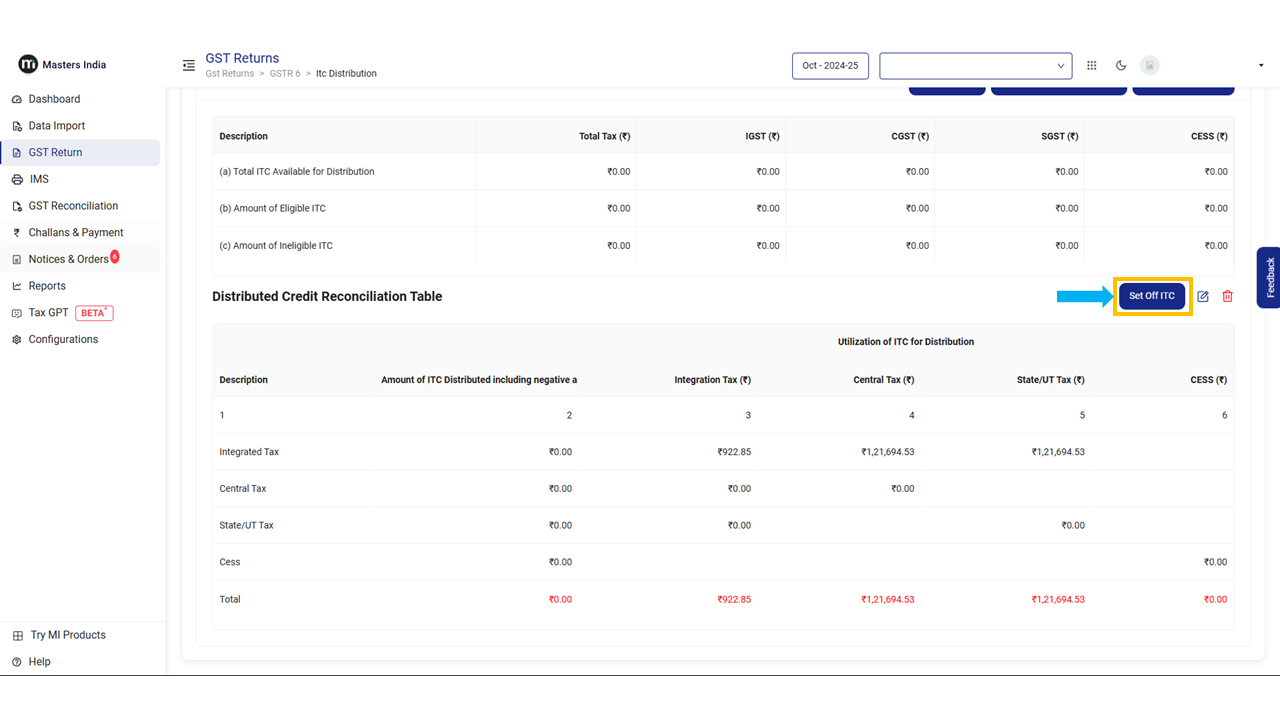Go to Dashboard in sidebar
The image size is (1280, 720).
coord(54,99)
